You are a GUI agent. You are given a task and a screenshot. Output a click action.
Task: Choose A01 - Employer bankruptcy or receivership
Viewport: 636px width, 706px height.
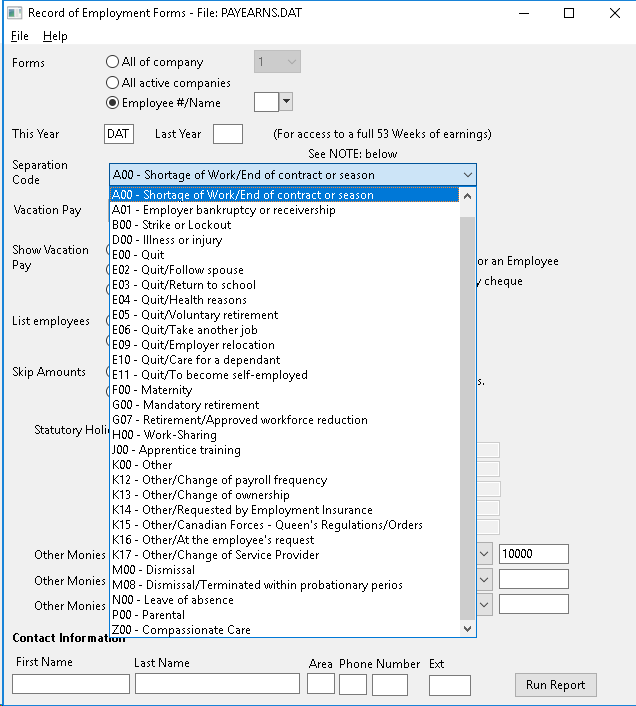point(284,210)
